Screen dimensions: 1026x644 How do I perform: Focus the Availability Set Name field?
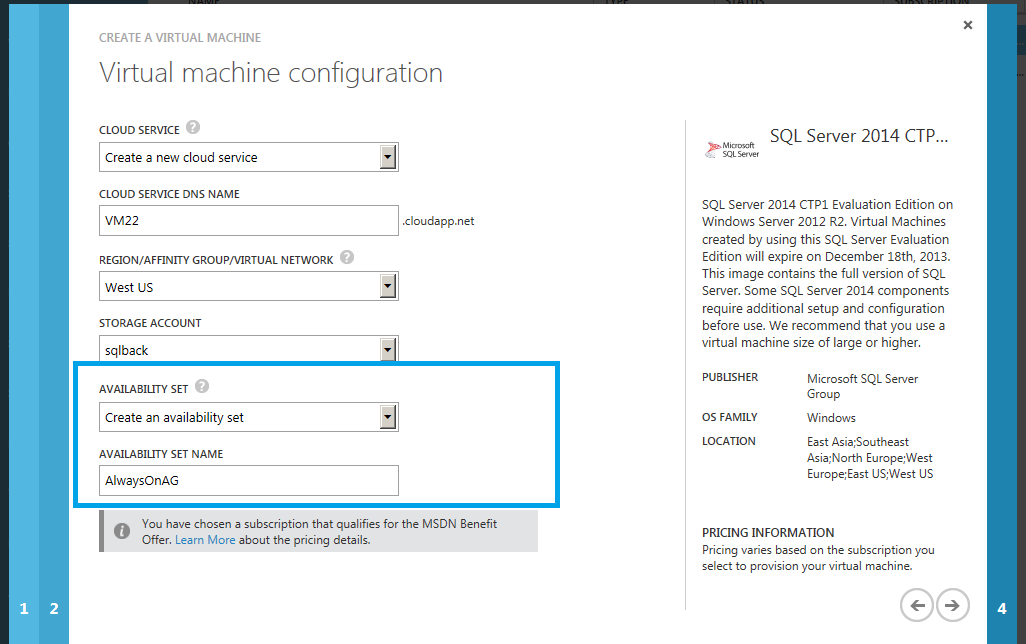coord(250,480)
